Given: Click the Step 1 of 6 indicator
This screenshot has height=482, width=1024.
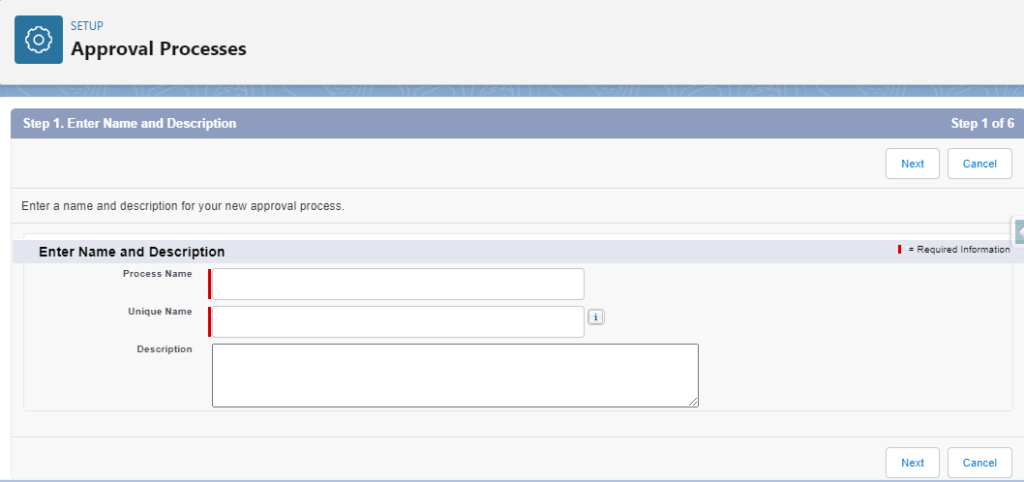Looking at the screenshot, I should click(x=982, y=124).
